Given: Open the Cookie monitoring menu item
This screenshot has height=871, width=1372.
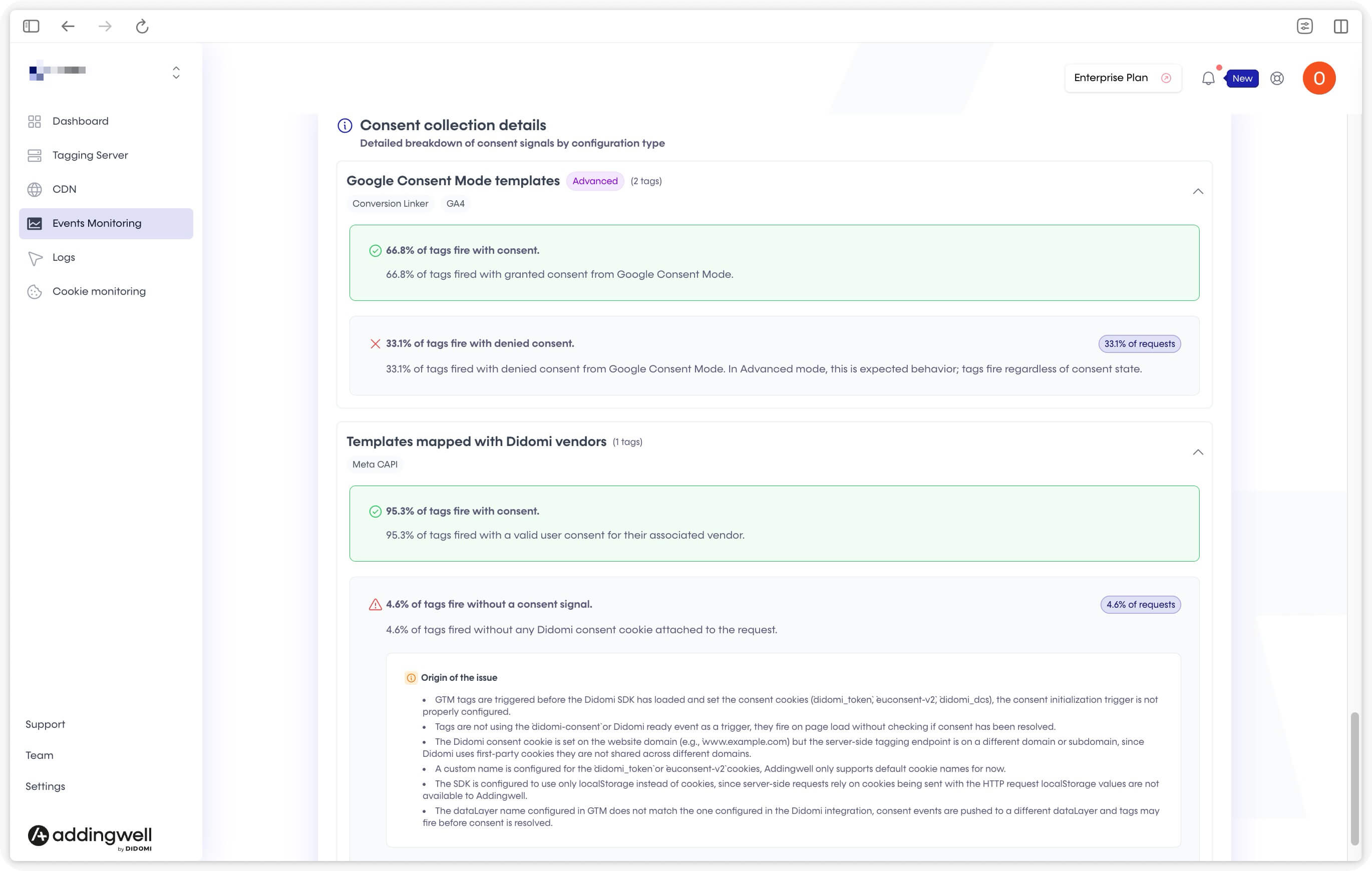Looking at the screenshot, I should 106,291.
